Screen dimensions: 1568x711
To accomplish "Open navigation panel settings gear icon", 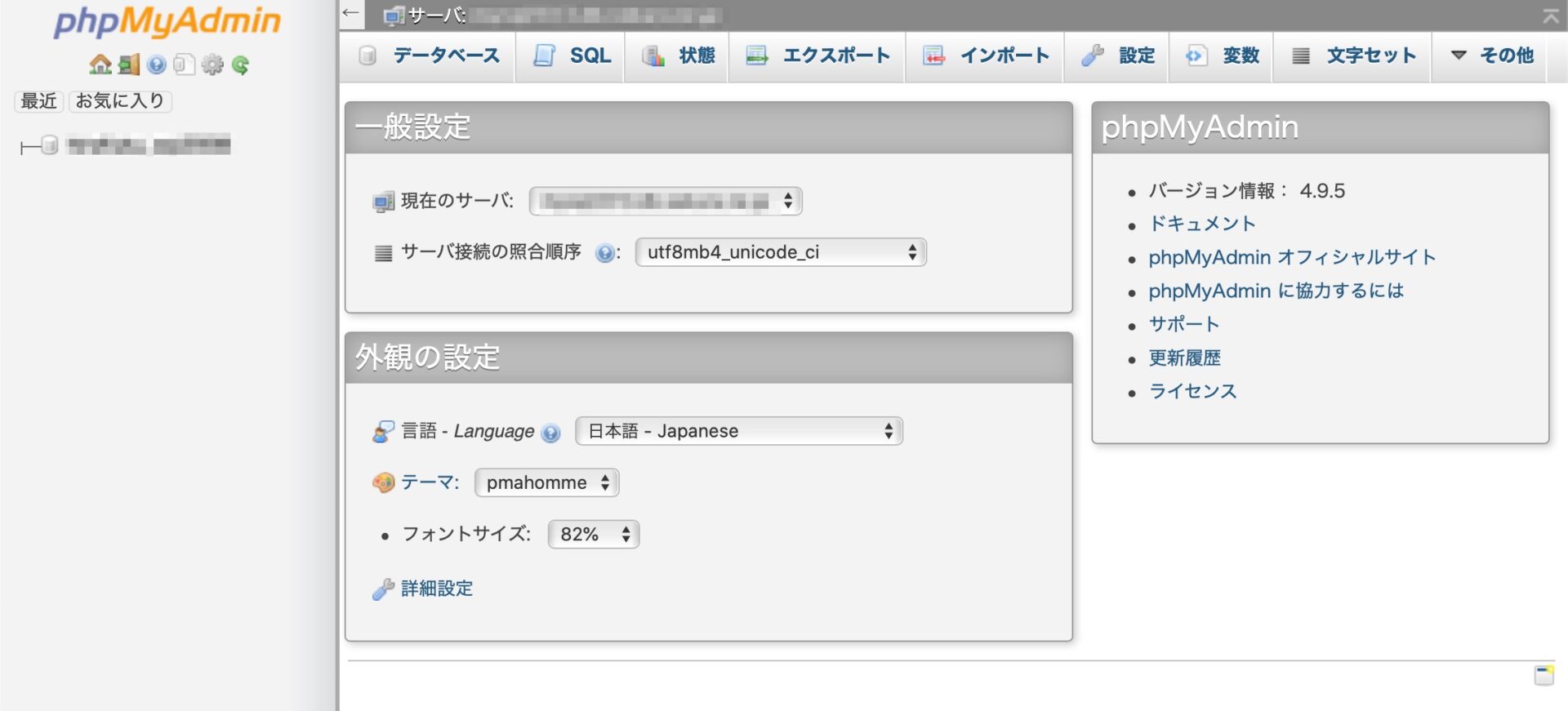I will (212, 64).
